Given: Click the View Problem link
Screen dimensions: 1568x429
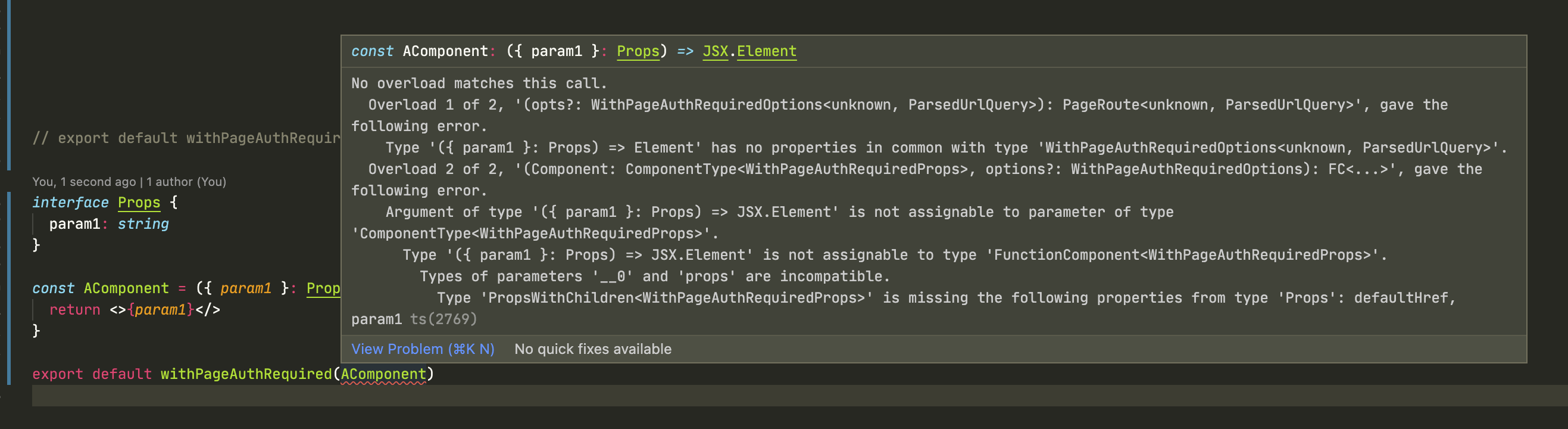Looking at the screenshot, I should (423, 349).
